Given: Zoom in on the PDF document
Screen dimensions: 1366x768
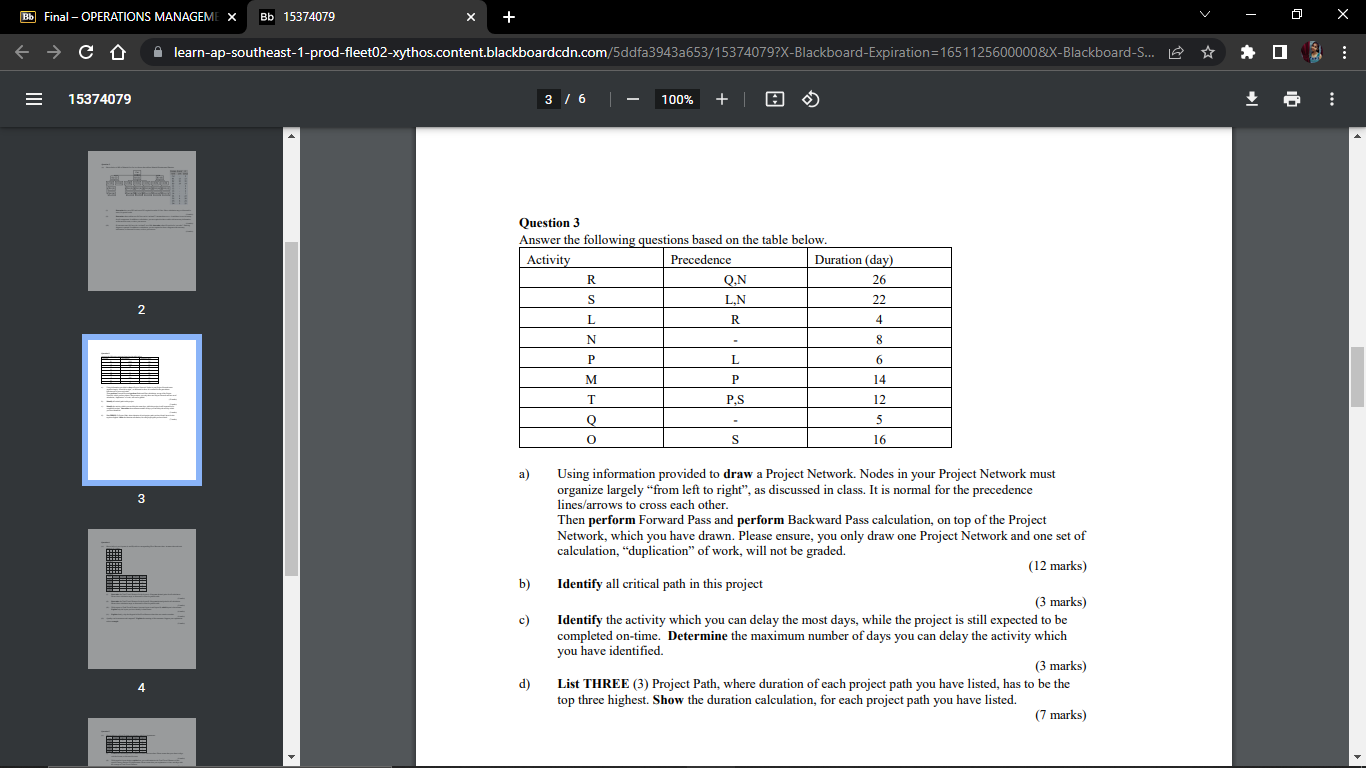Looking at the screenshot, I should tap(722, 99).
